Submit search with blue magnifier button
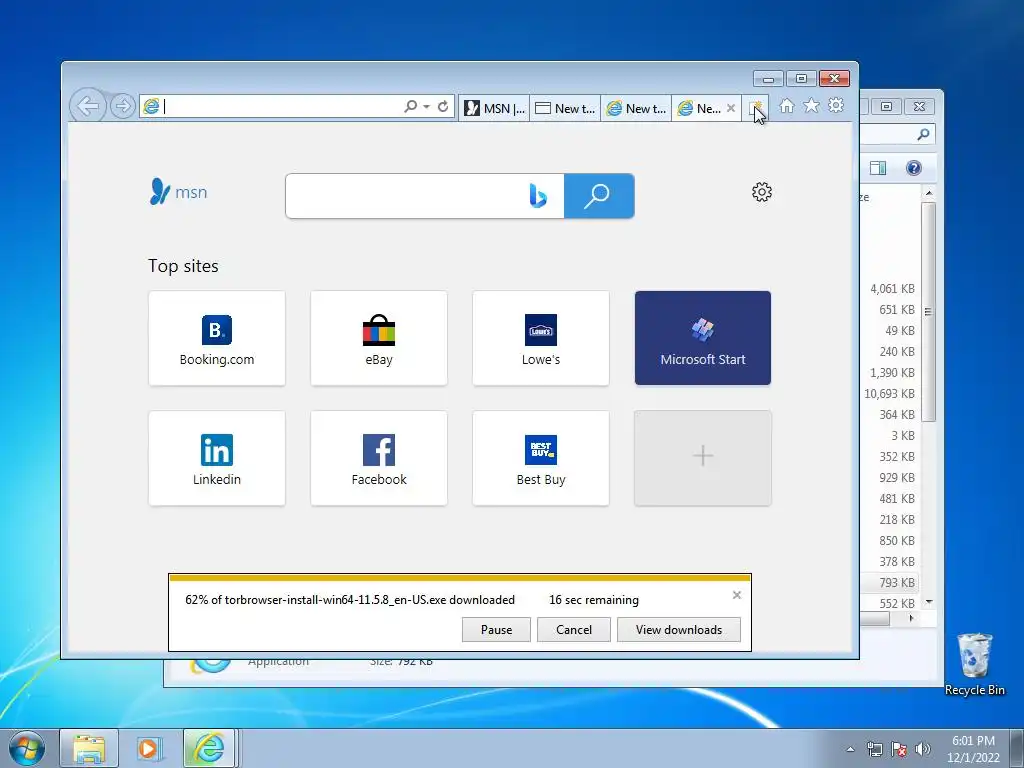The image size is (1024, 768). pos(599,196)
